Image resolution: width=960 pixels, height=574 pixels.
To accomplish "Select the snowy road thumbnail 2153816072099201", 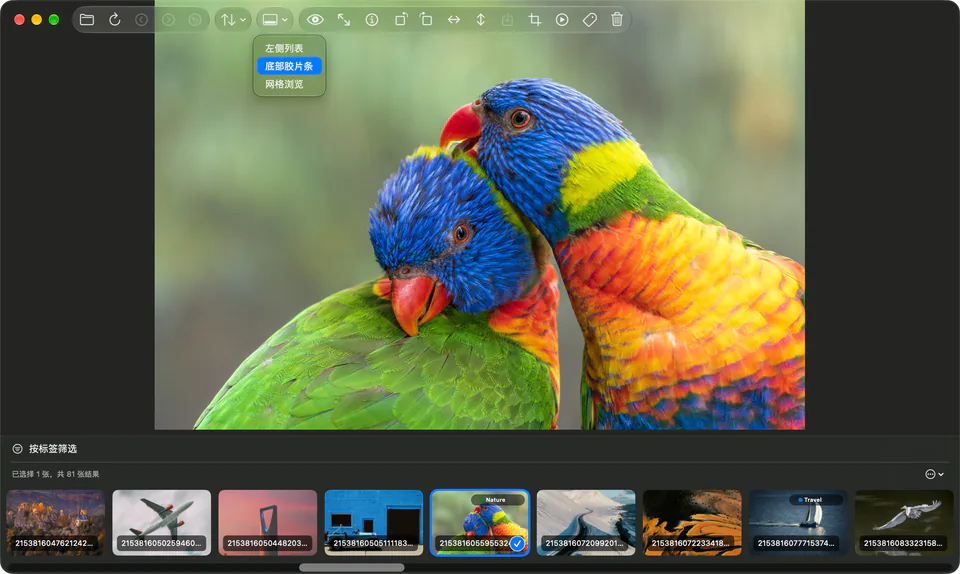I will tap(586, 523).
